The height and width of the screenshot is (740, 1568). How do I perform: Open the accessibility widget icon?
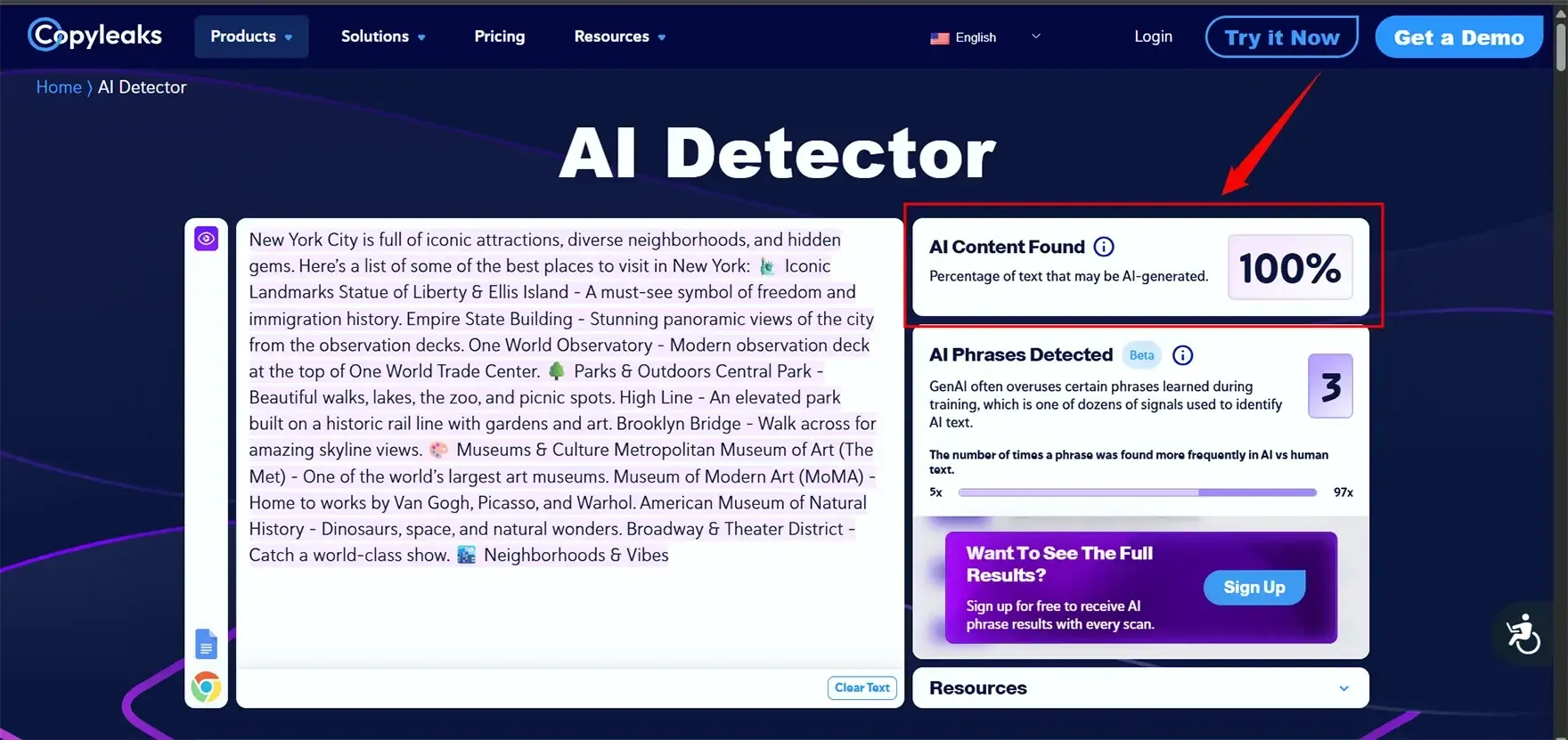[1523, 634]
